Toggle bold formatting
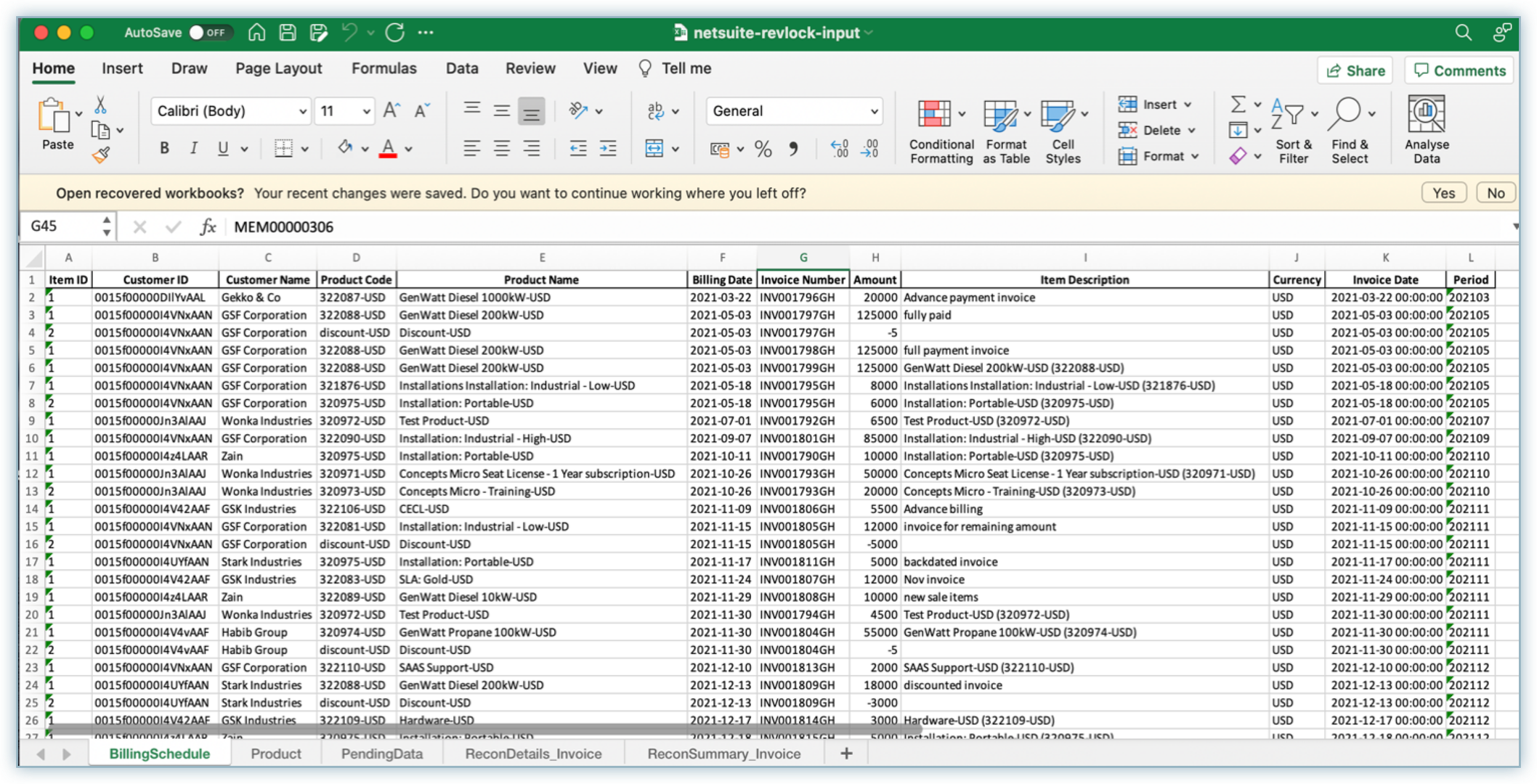The height and width of the screenshot is (784, 1537). coord(164,149)
